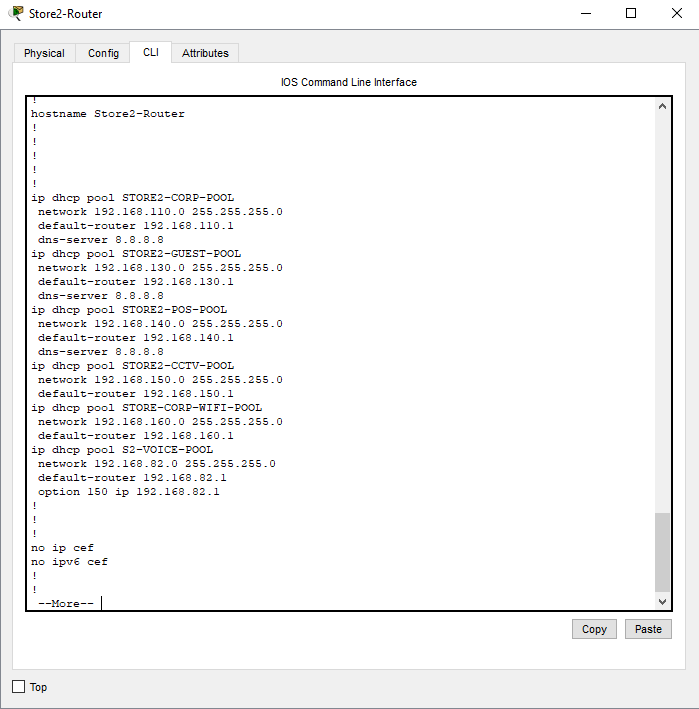Switch to the Physical tab
This screenshot has height=709, width=699.
click(44, 53)
